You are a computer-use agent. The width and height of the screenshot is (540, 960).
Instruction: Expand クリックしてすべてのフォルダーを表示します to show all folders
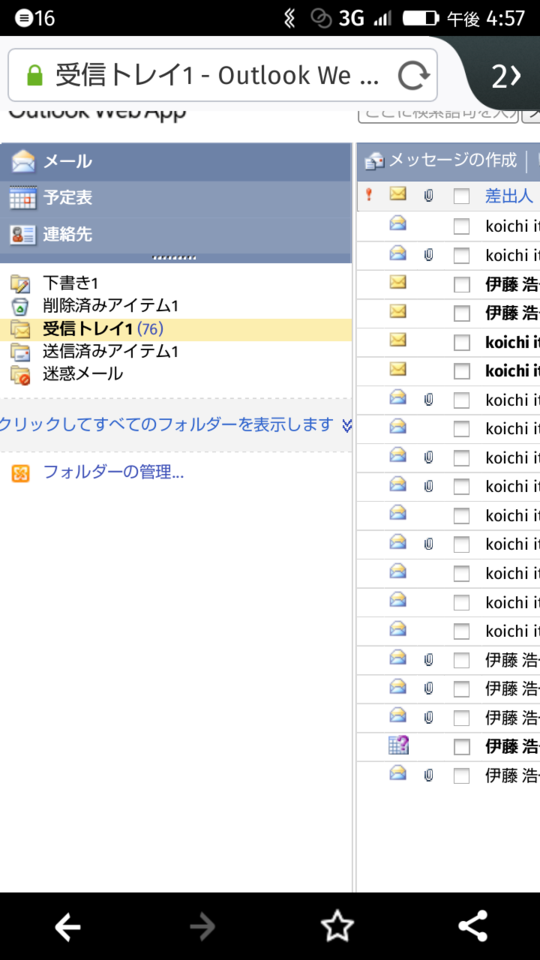tap(176, 424)
